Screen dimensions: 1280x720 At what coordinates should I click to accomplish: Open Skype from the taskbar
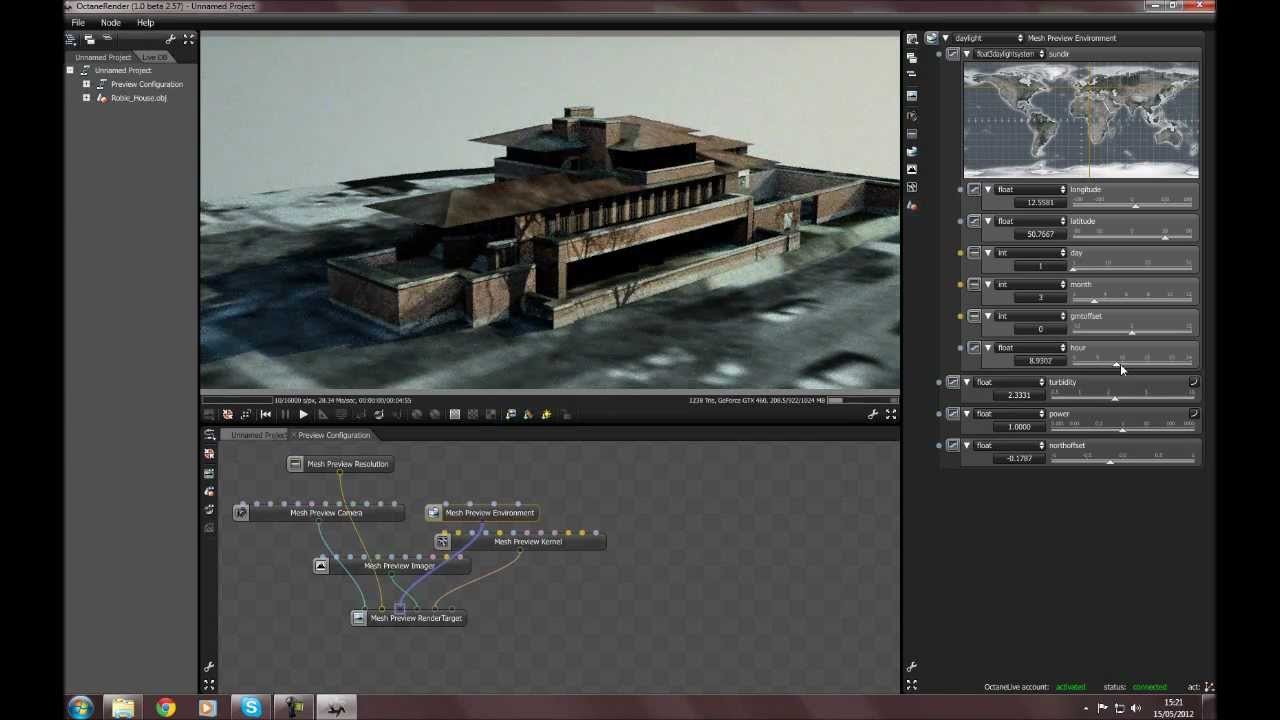click(x=251, y=708)
